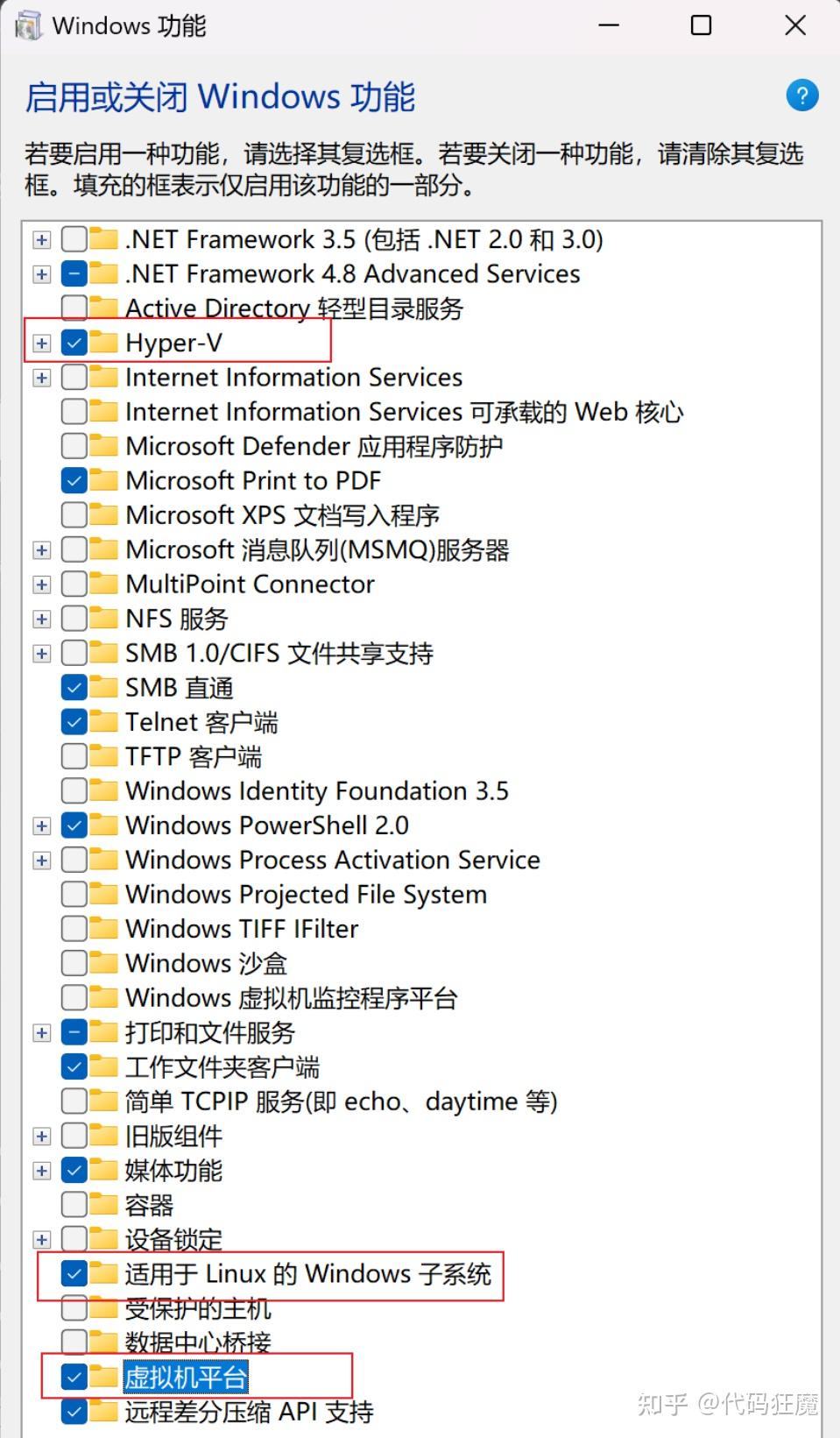This screenshot has width=840, height=1438.
Task: Open the blue help question mark
Action: click(801, 96)
